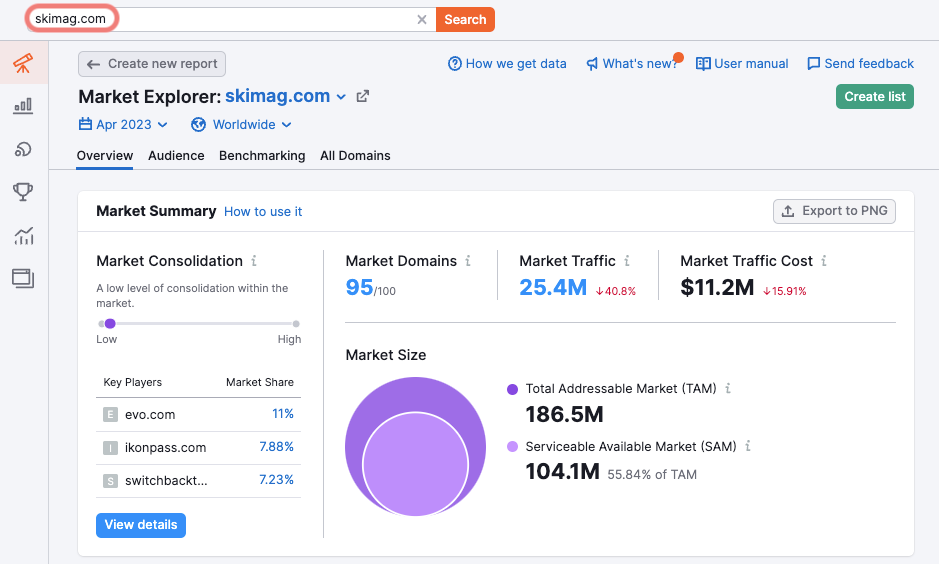Click the megaphone What's new icon
This screenshot has width=939, height=564.
(592, 64)
